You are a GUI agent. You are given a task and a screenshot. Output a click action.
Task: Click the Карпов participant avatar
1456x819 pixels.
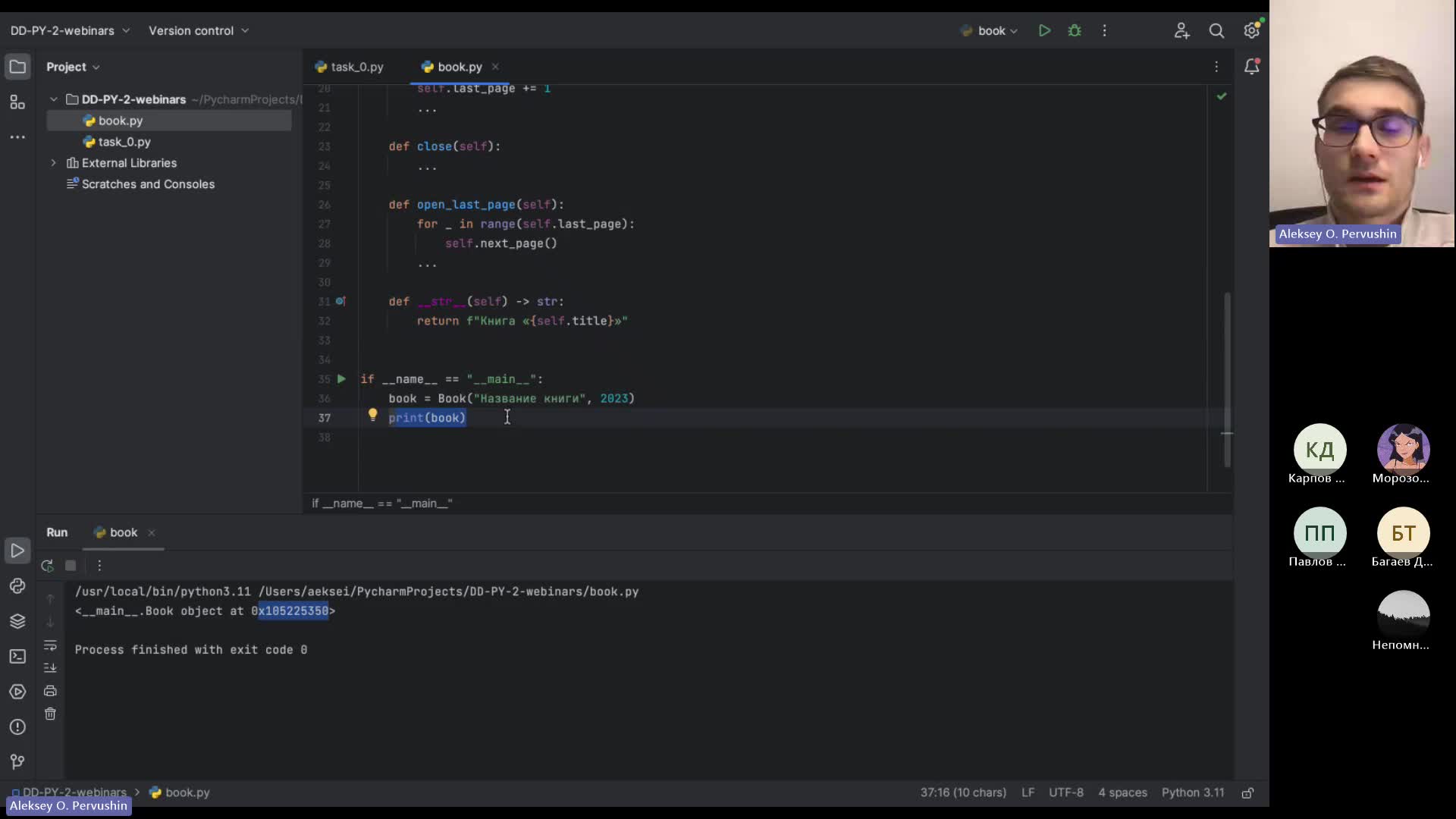1319,450
